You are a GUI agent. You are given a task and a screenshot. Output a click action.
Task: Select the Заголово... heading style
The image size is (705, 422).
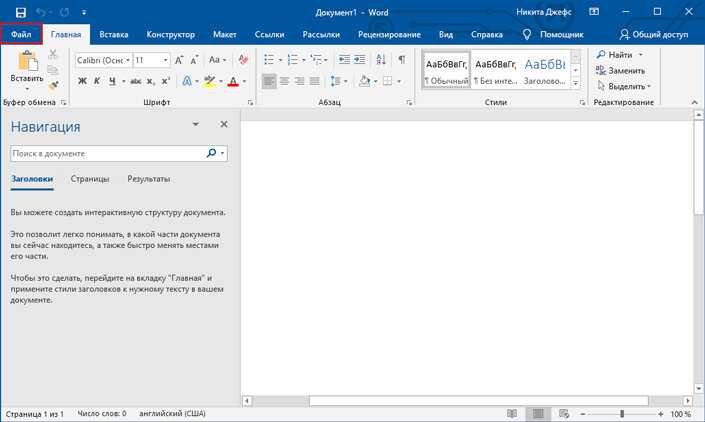tap(544, 72)
